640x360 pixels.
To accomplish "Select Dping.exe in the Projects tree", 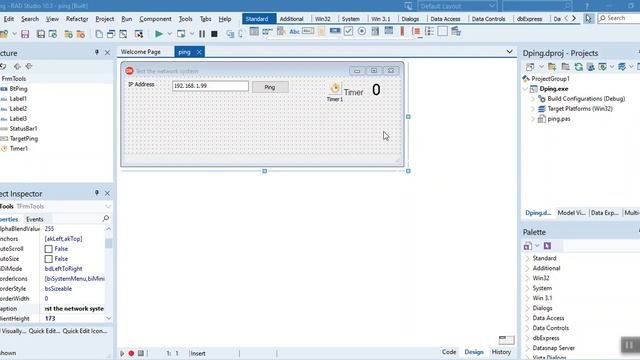I will point(553,89).
